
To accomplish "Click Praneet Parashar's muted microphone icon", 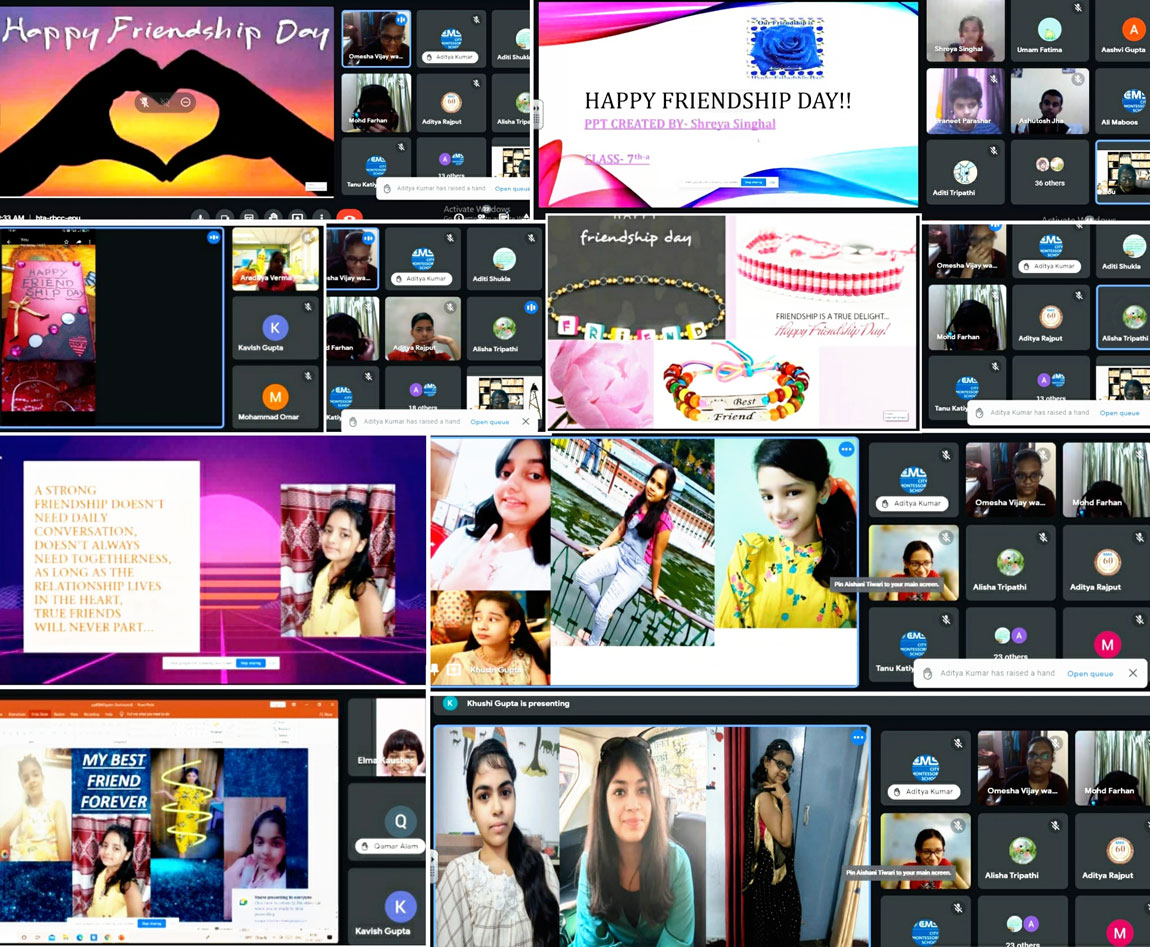I will click(x=993, y=78).
